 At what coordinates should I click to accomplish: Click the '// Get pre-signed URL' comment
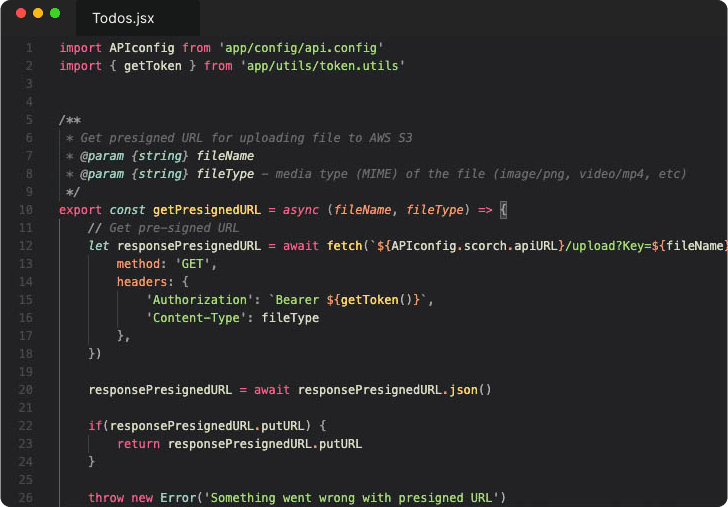tap(163, 228)
